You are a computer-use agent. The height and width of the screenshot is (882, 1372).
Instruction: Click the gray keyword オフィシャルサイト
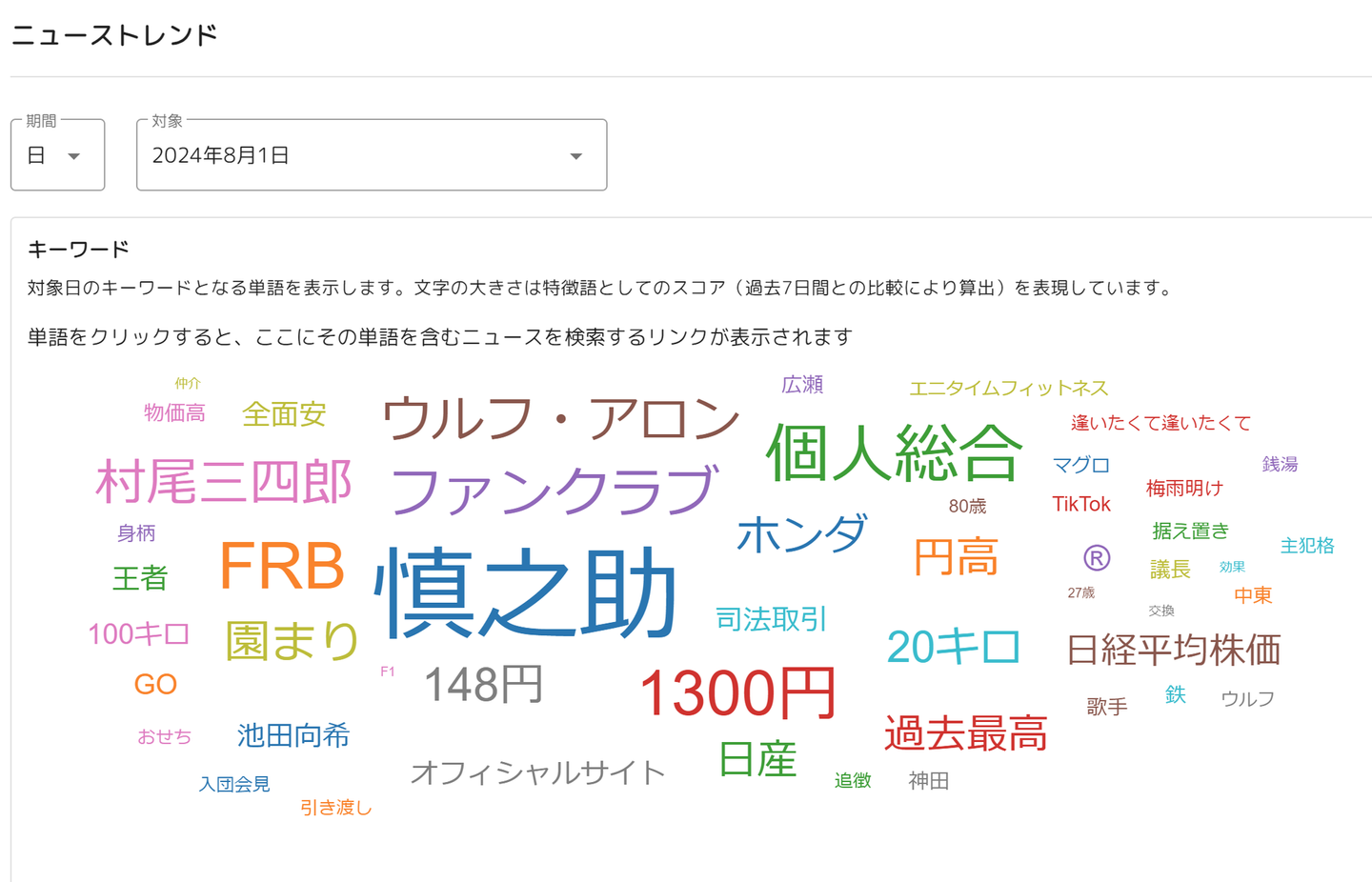(x=537, y=772)
